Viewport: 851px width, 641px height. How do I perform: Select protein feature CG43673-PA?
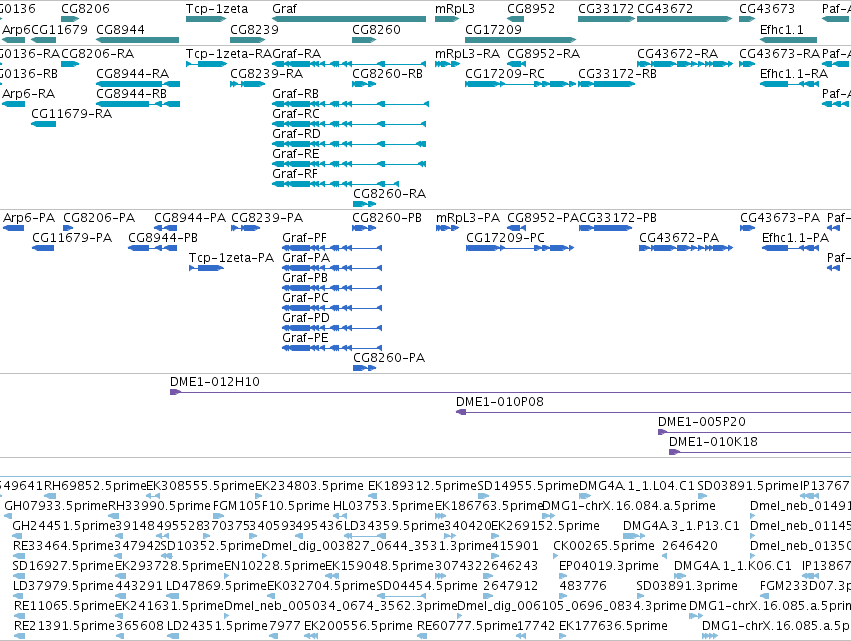[x=748, y=228]
